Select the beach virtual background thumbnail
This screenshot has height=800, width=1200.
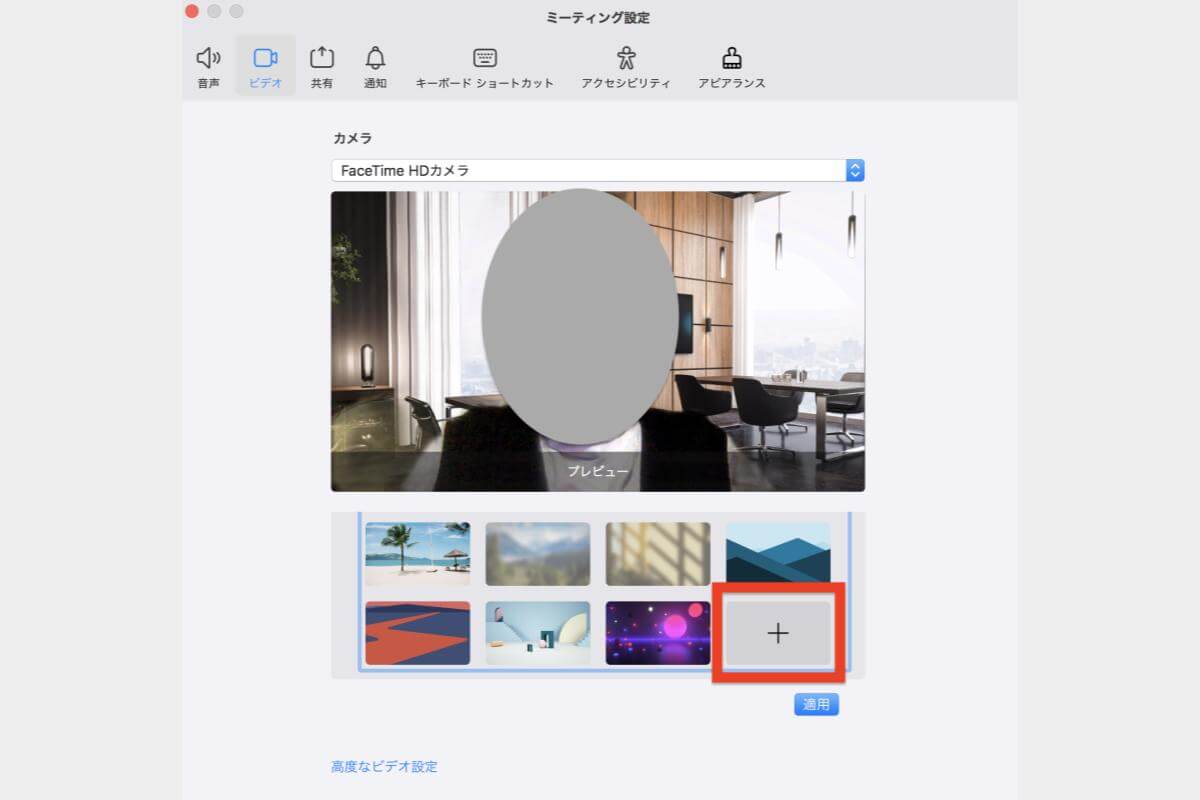coord(418,552)
